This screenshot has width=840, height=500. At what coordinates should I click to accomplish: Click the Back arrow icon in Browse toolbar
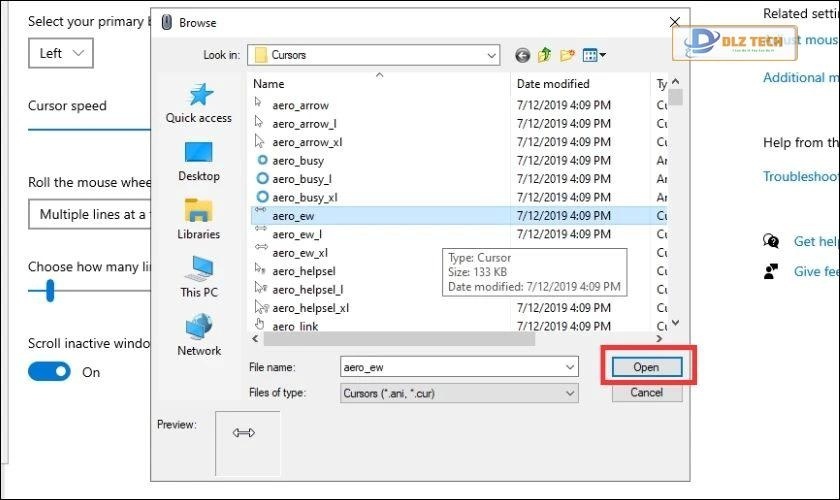[522, 55]
